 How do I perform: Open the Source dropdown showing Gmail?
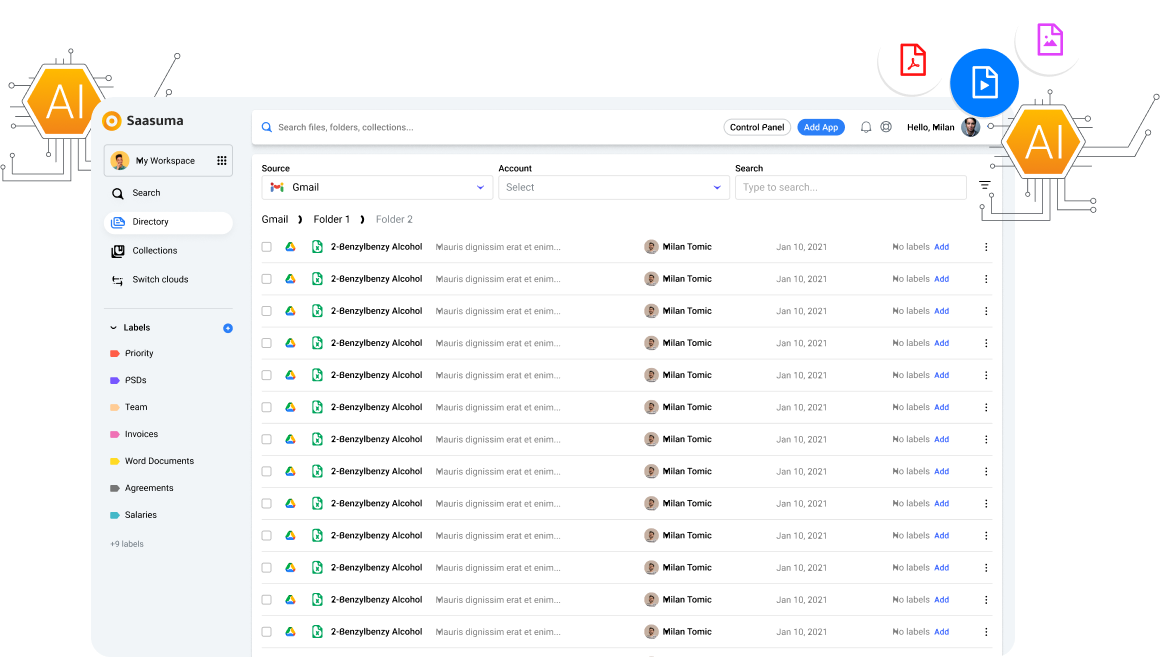point(377,187)
